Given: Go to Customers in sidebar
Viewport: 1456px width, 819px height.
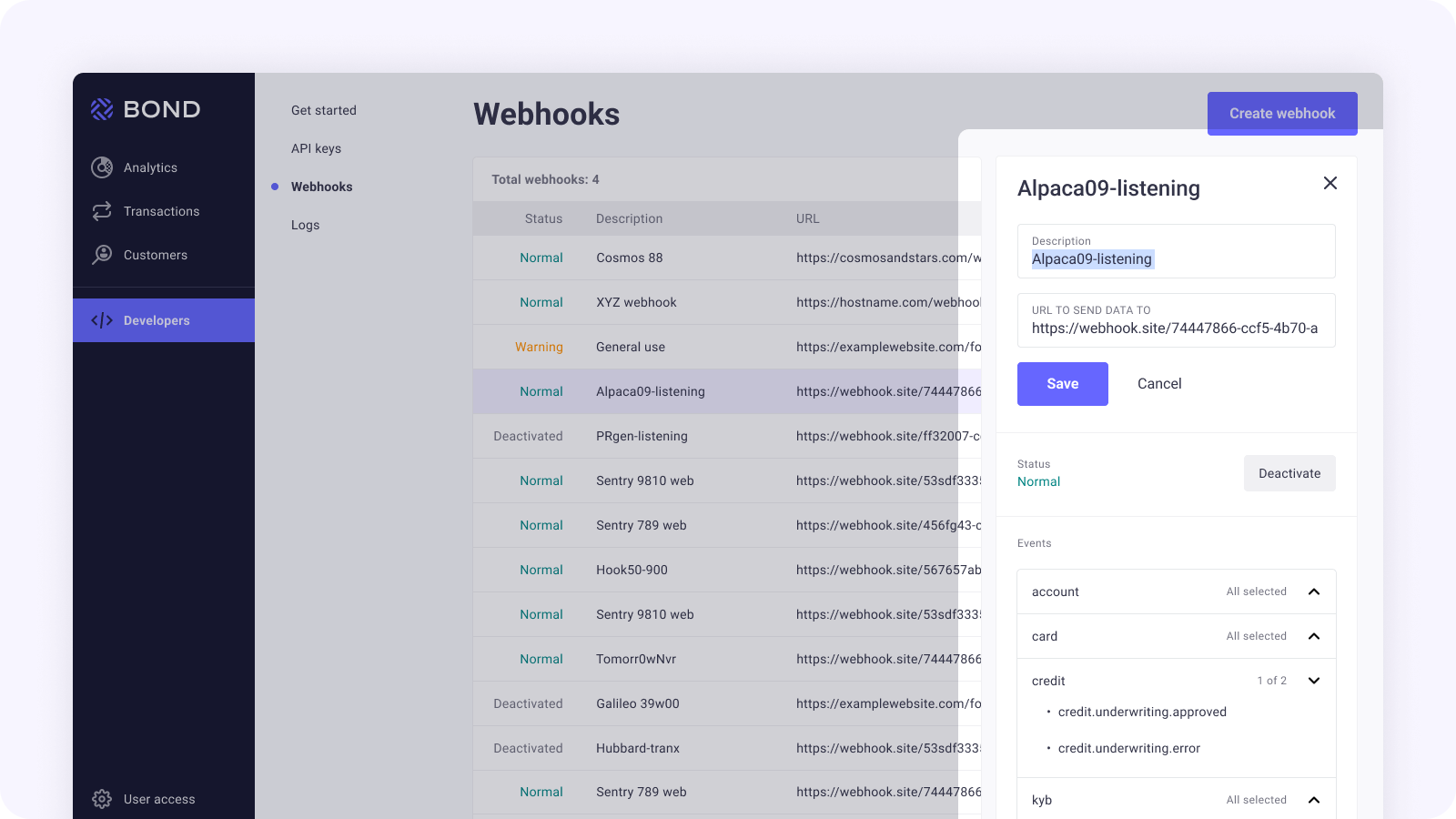Looking at the screenshot, I should [x=156, y=255].
